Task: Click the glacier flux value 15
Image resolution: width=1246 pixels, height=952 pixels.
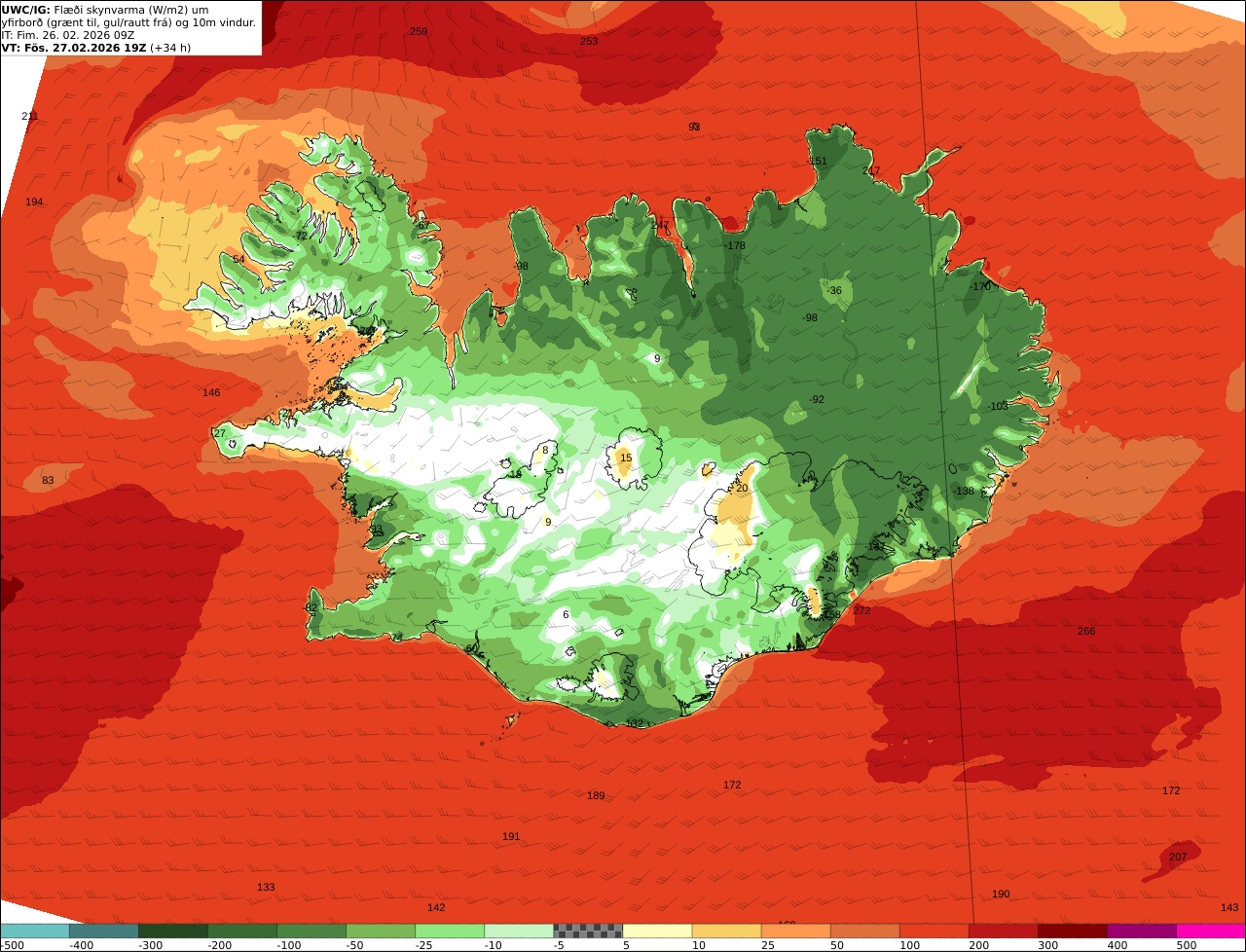Action: pyautogui.click(x=626, y=458)
